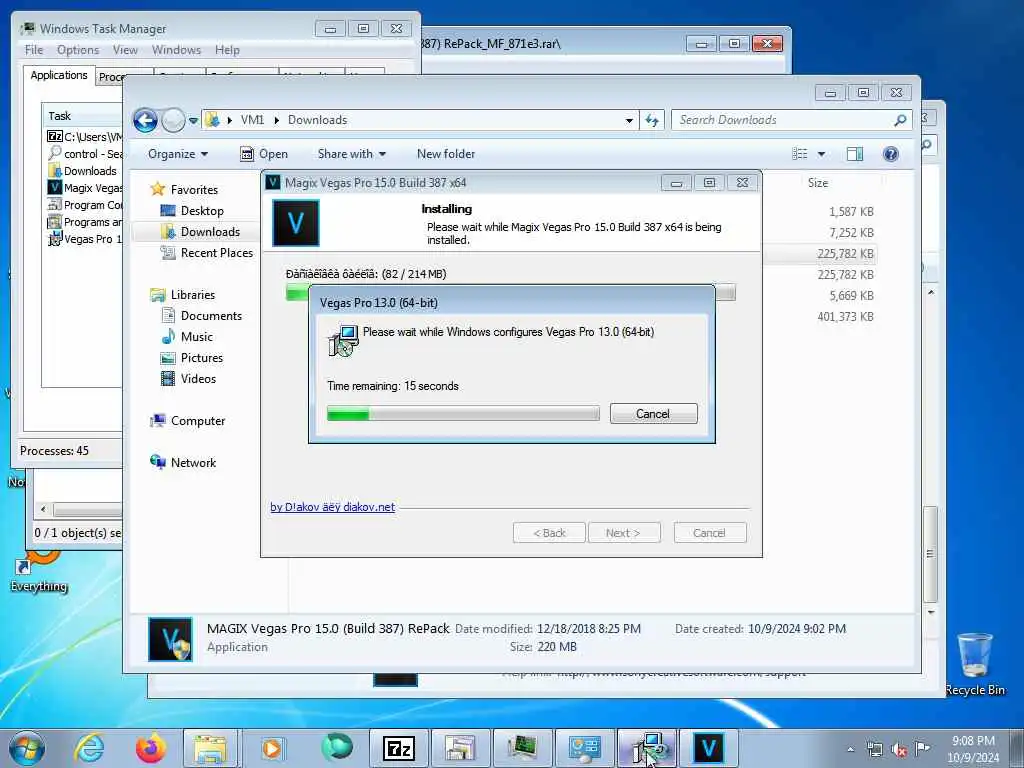Click Forward arrow in Explorer window
Image resolution: width=1024 pixels, height=768 pixels.
pyautogui.click(x=173, y=120)
